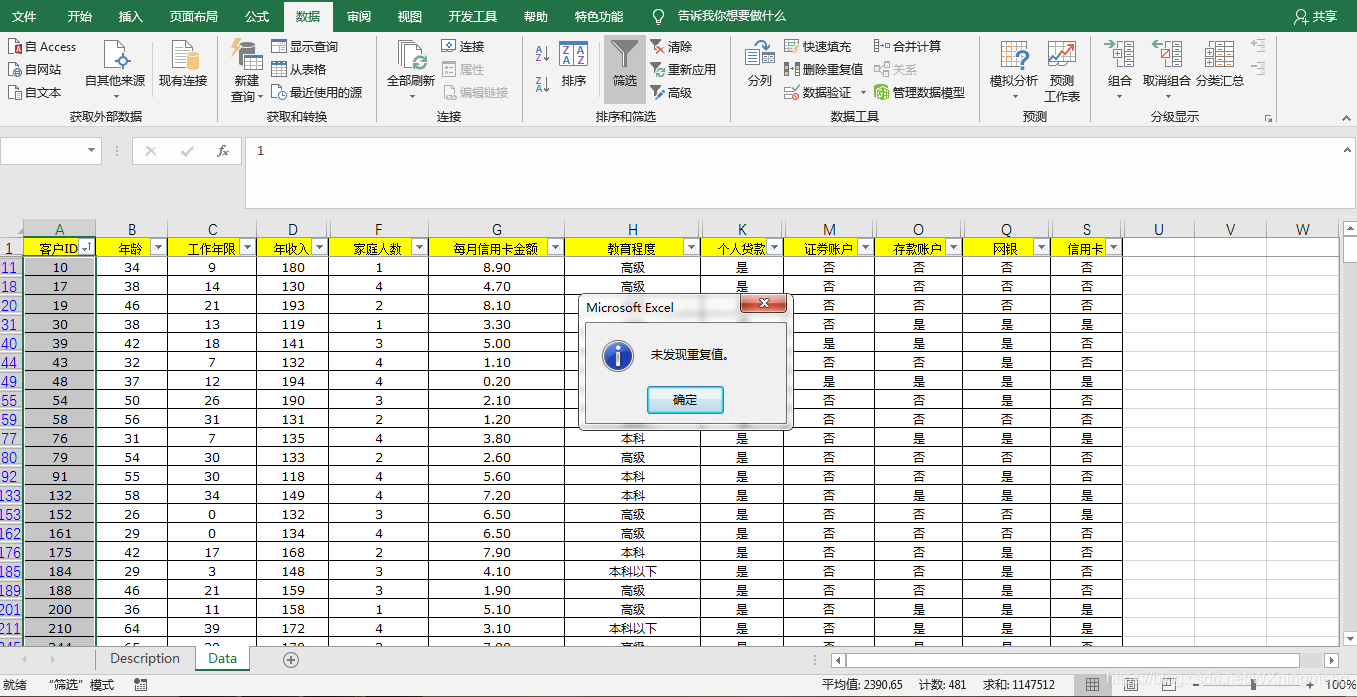Sort ascending A to Z
This screenshot has height=697, width=1357.
[542, 54]
